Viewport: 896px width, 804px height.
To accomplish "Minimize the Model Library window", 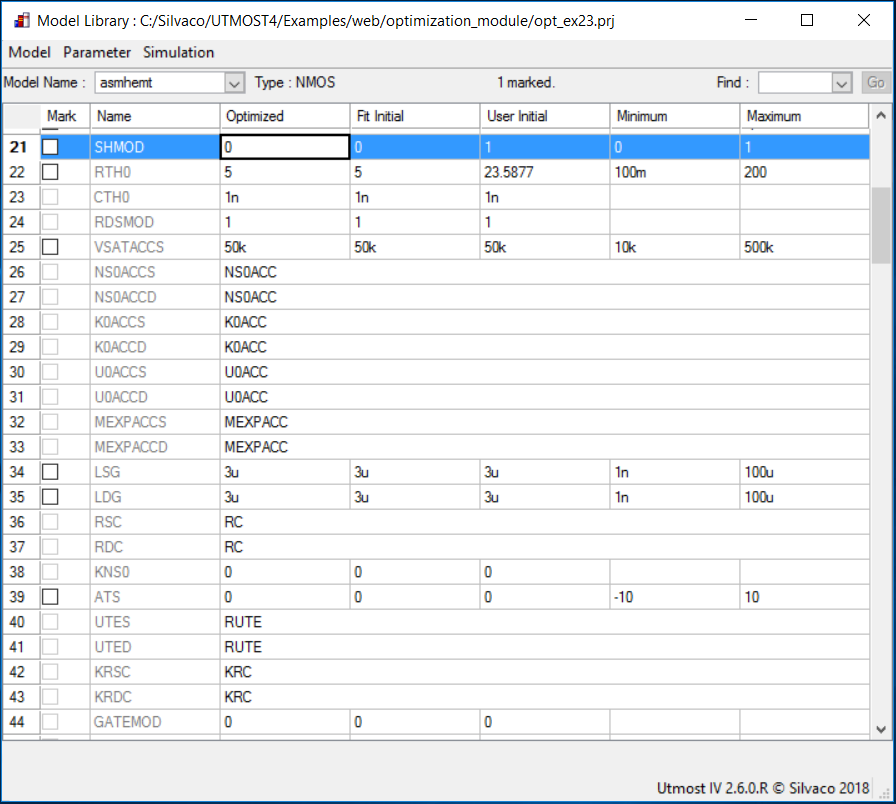I will (751, 21).
